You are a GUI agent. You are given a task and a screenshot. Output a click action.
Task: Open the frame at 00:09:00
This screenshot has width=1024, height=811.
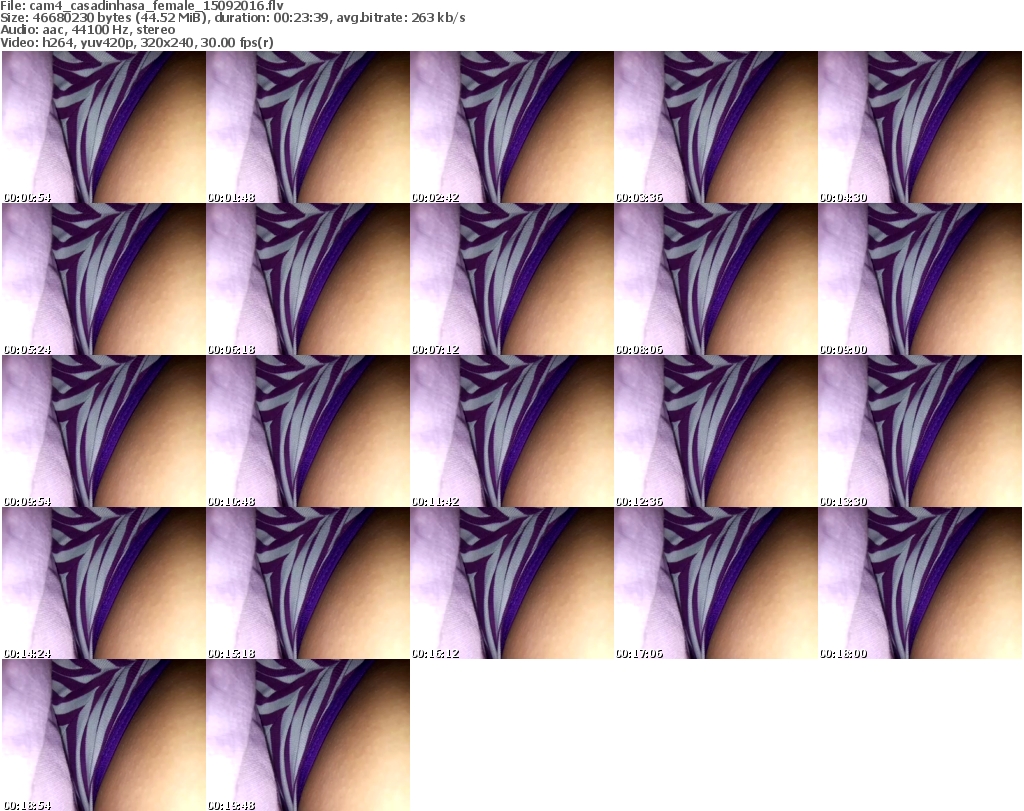[x=920, y=279]
